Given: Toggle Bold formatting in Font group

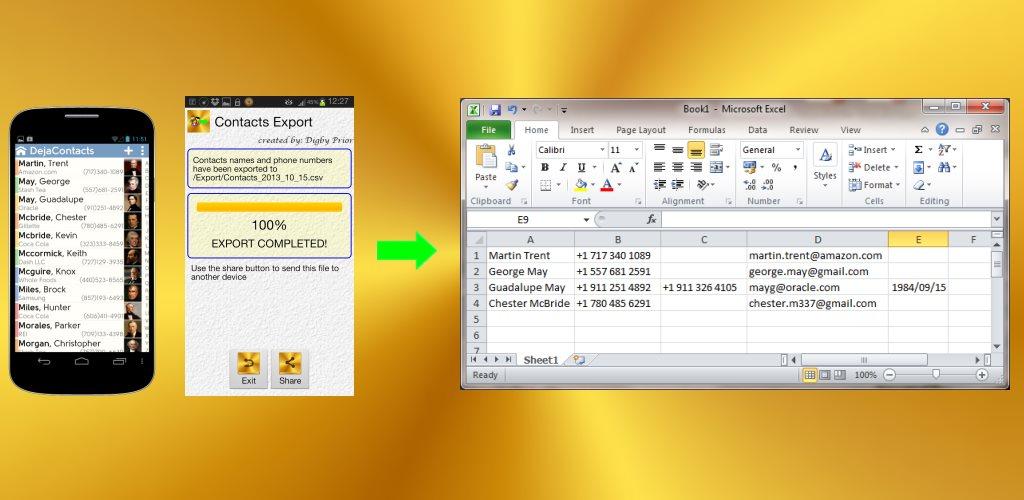Looking at the screenshot, I should click(544, 168).
